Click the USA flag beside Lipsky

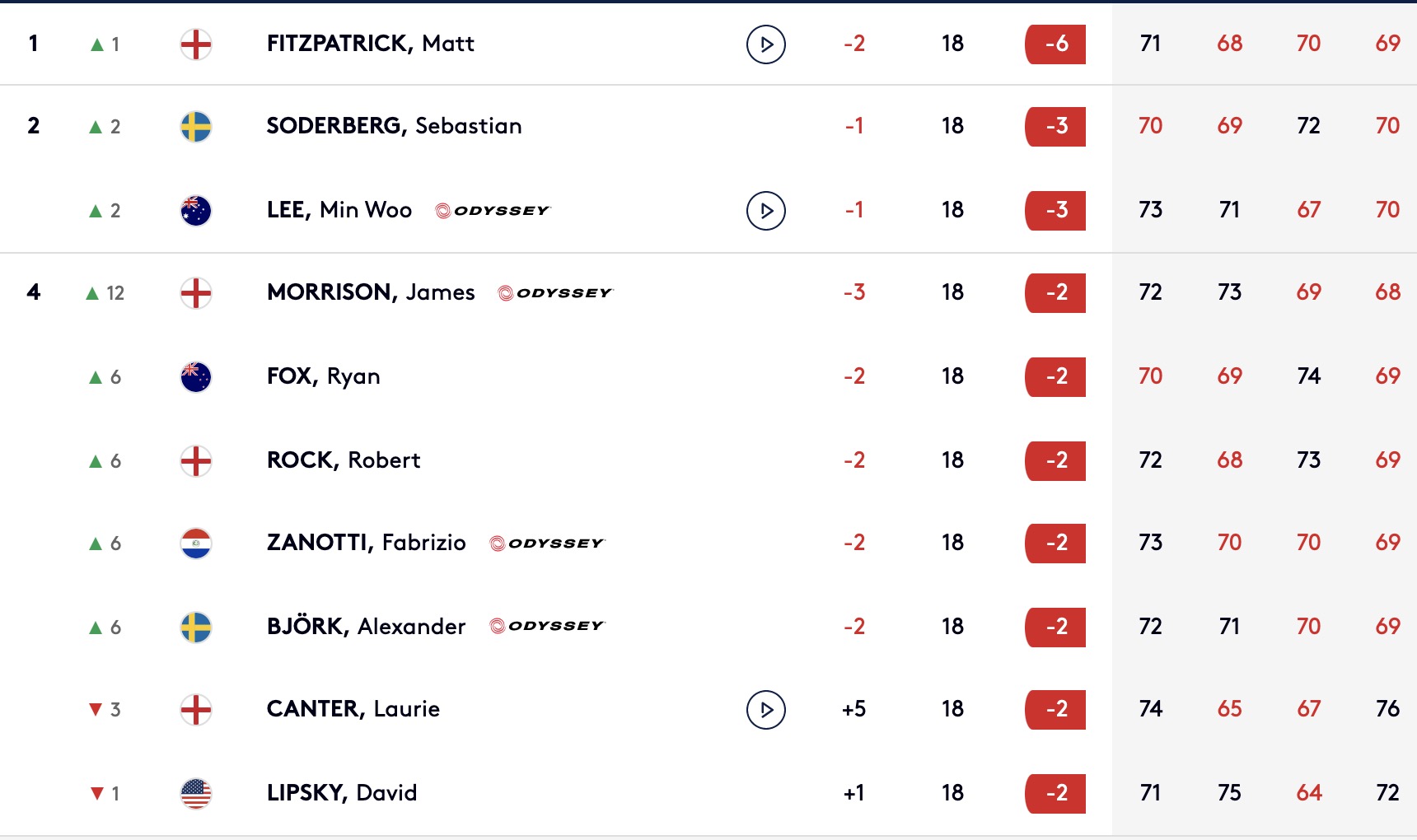[196, 794]
